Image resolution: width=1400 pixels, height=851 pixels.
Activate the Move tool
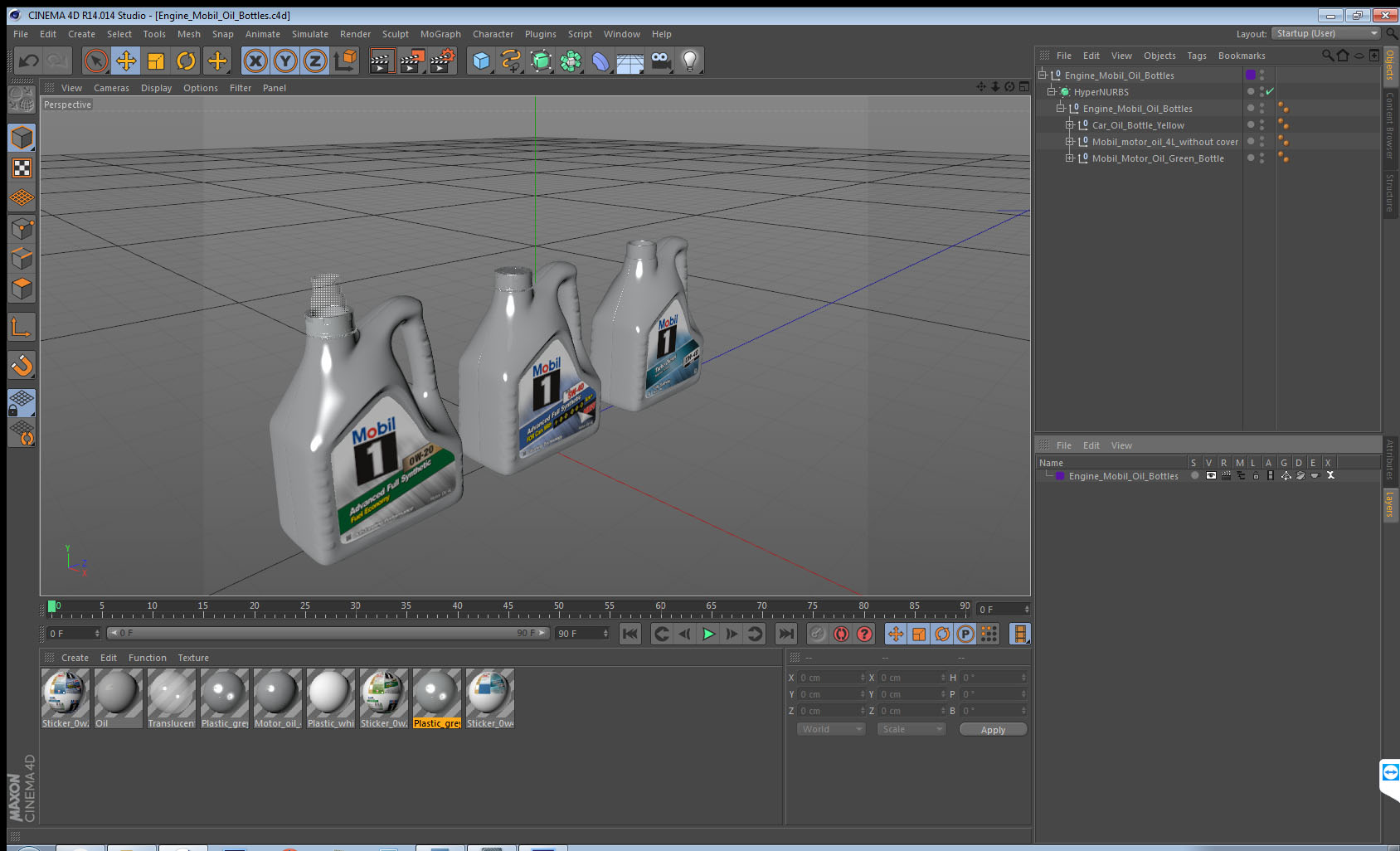coord(126,61)
